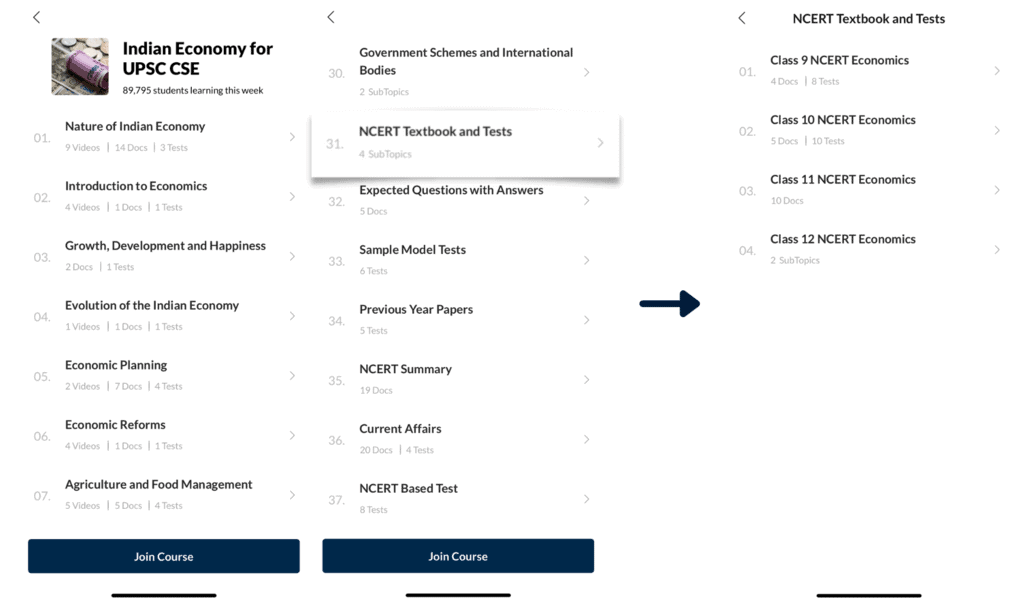Image resolution: width=1024 pixels, height=603 pixels.
Task: Tap back arrow beside NCERT Textbook and Tests title
Action: 742,18
